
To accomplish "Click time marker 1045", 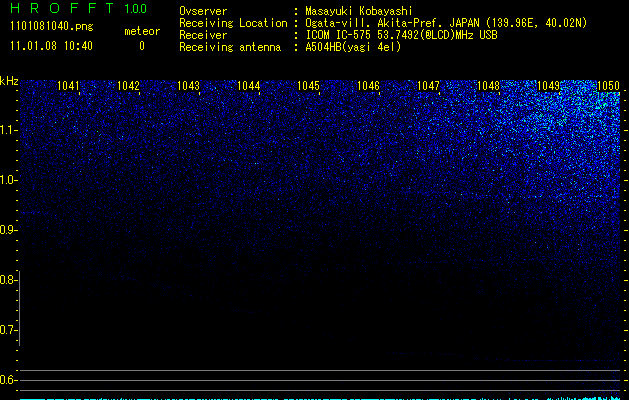I will point(308,86).
